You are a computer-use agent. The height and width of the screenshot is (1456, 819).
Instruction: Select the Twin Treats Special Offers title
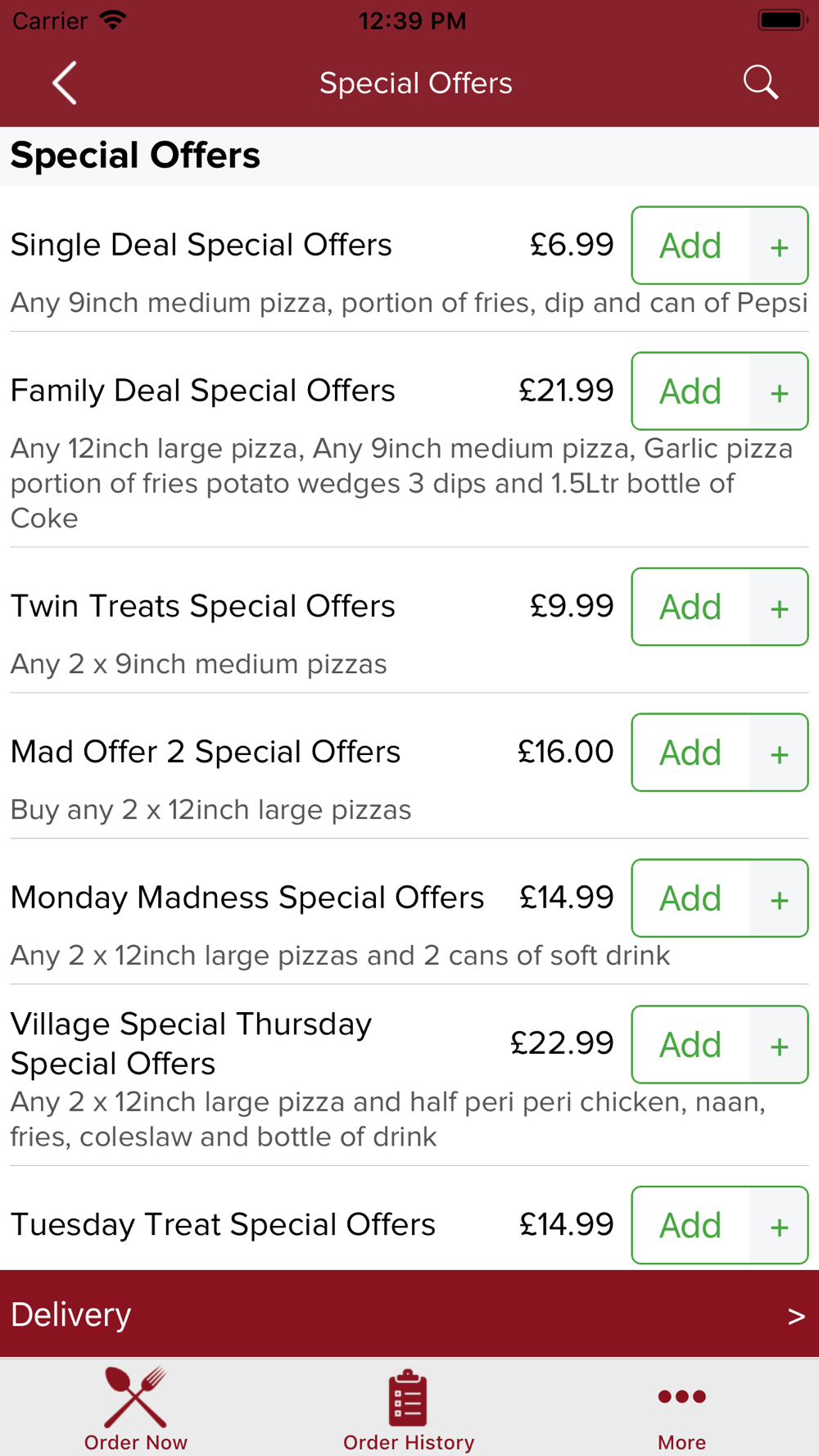(x=203, y=607)
